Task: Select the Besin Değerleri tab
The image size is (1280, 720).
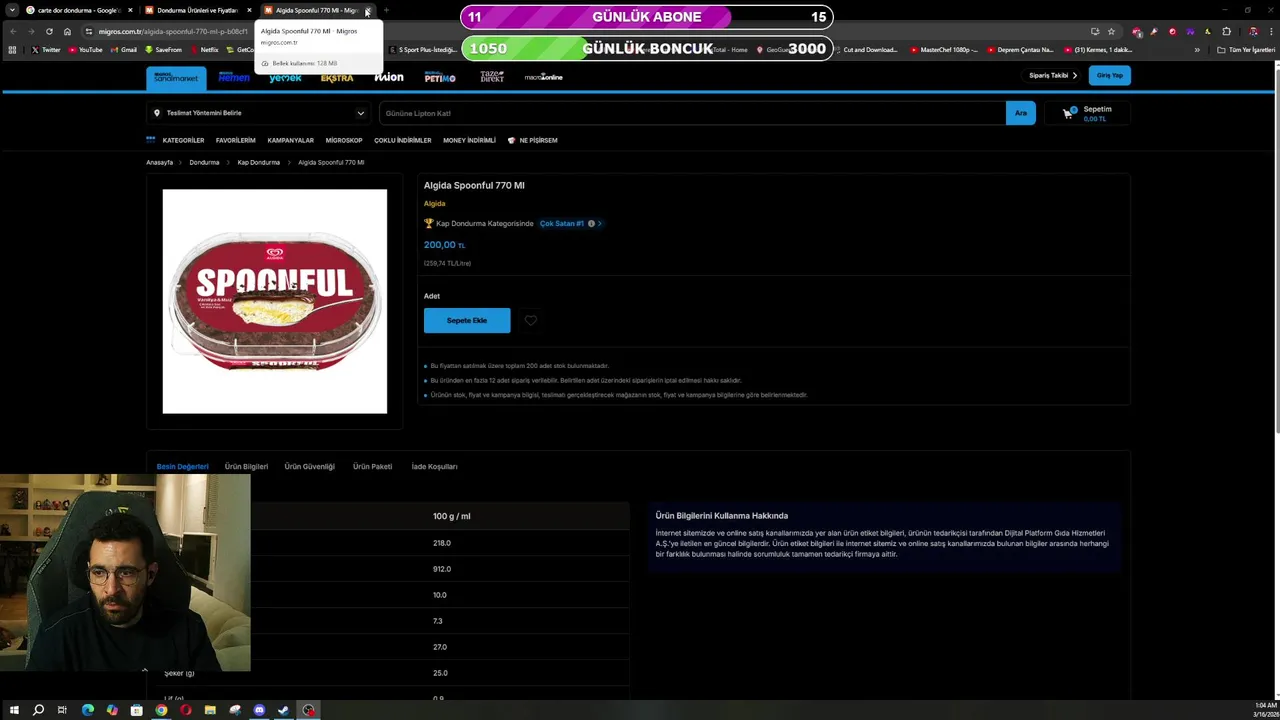Action: [x=182, y=466]
